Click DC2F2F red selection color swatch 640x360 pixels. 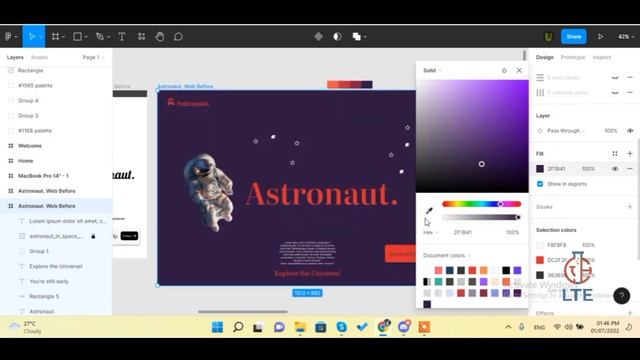tap(540, 260)
